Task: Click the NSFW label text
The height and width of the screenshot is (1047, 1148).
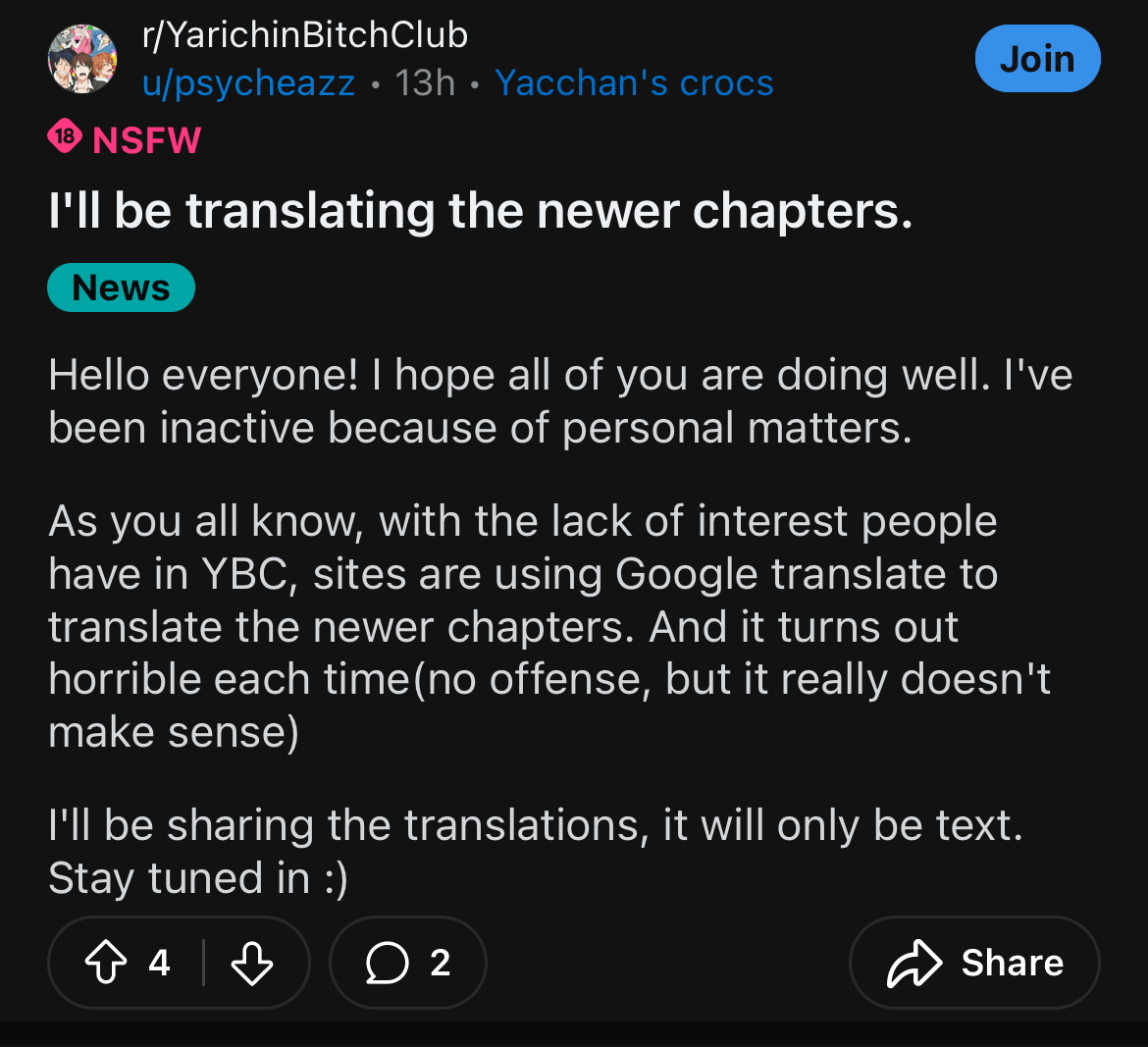Action: point(147,140)
